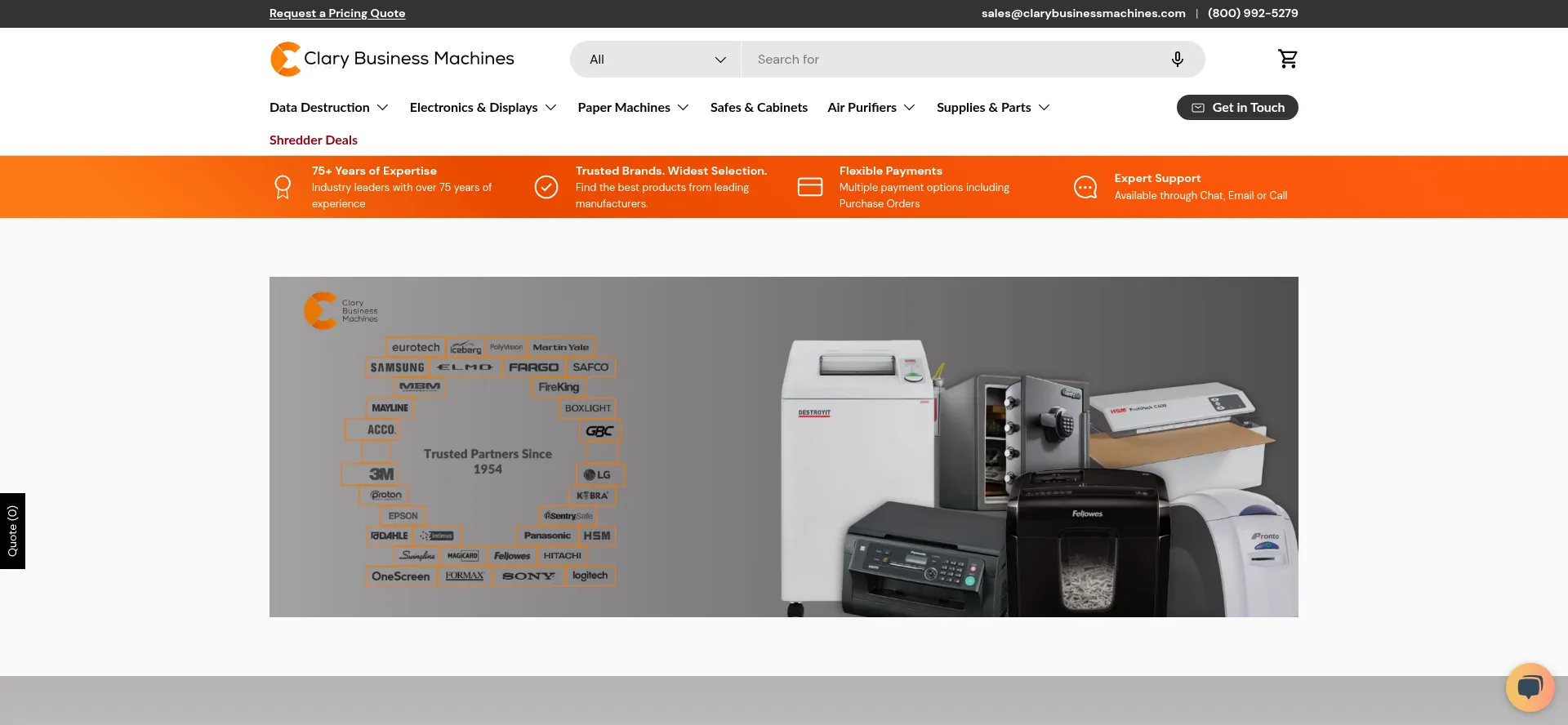Viewport: 1568px width, 725px height.
Task: Go to Shredder Deals
Action: (314, 140)
